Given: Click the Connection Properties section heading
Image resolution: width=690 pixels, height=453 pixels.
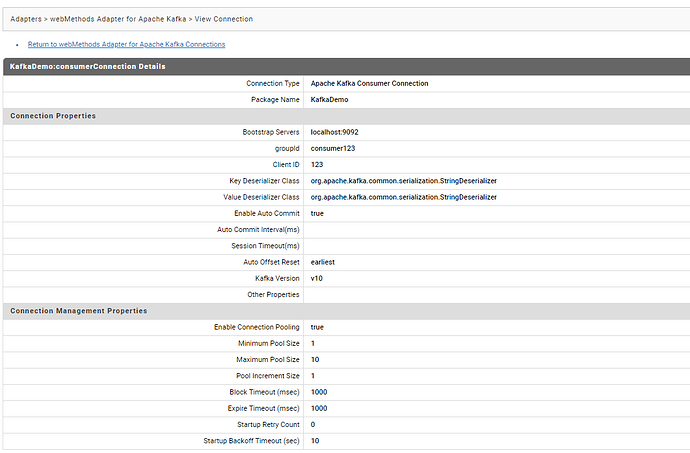Looking at the screenshot, I should tap(53, 116).
